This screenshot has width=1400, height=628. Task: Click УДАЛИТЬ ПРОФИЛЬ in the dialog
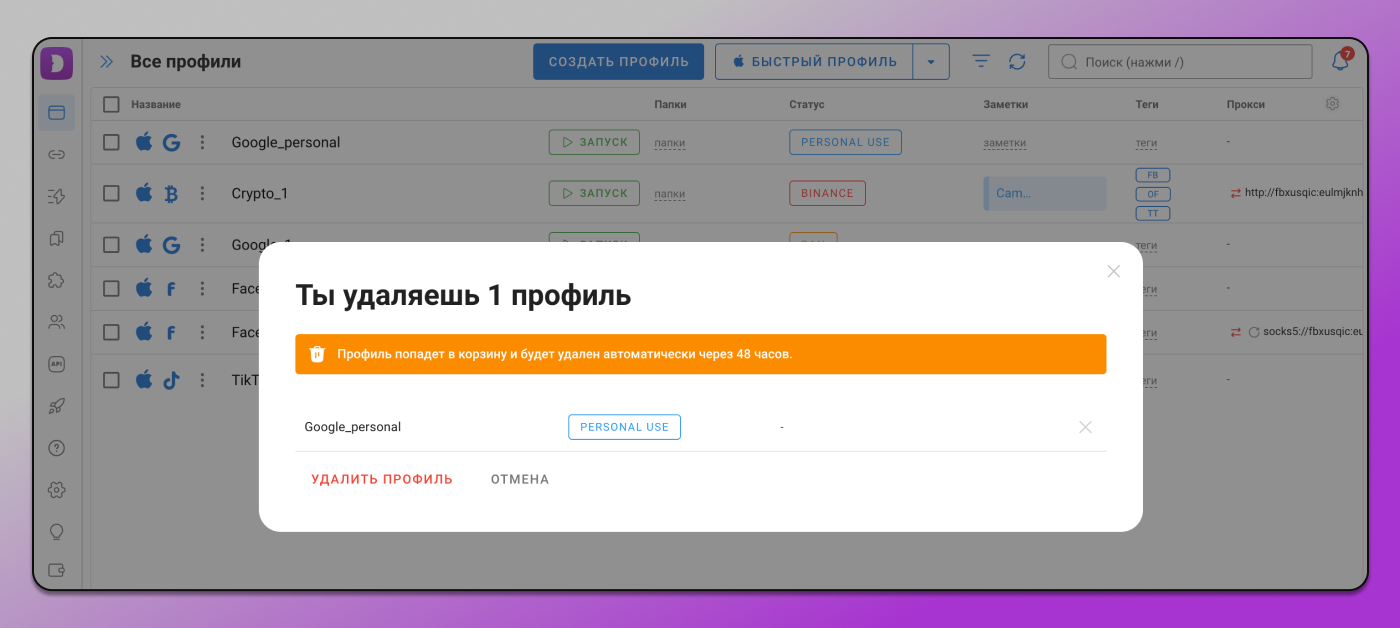[382, 479]
